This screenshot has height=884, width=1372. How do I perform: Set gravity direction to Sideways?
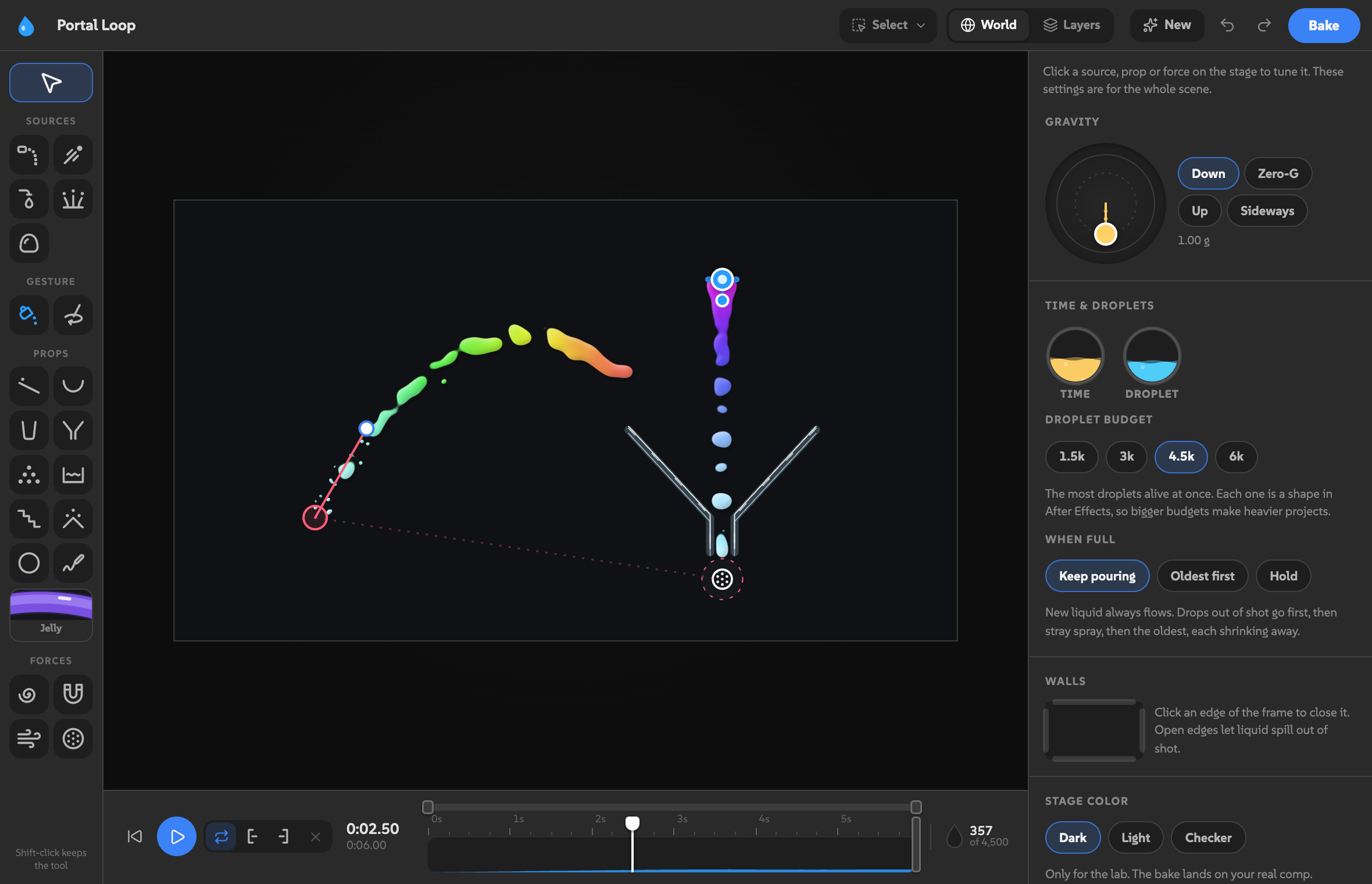[1267, 211]
